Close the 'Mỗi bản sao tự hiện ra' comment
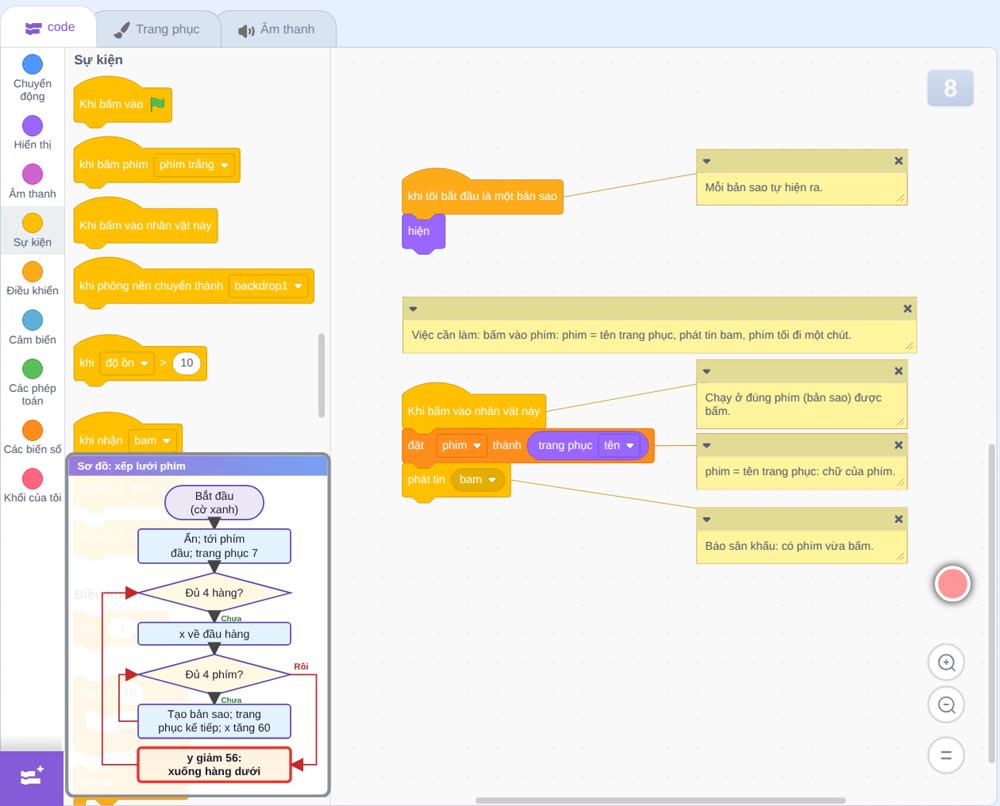This screenshot has width=1000, height=806. [899, 161]
